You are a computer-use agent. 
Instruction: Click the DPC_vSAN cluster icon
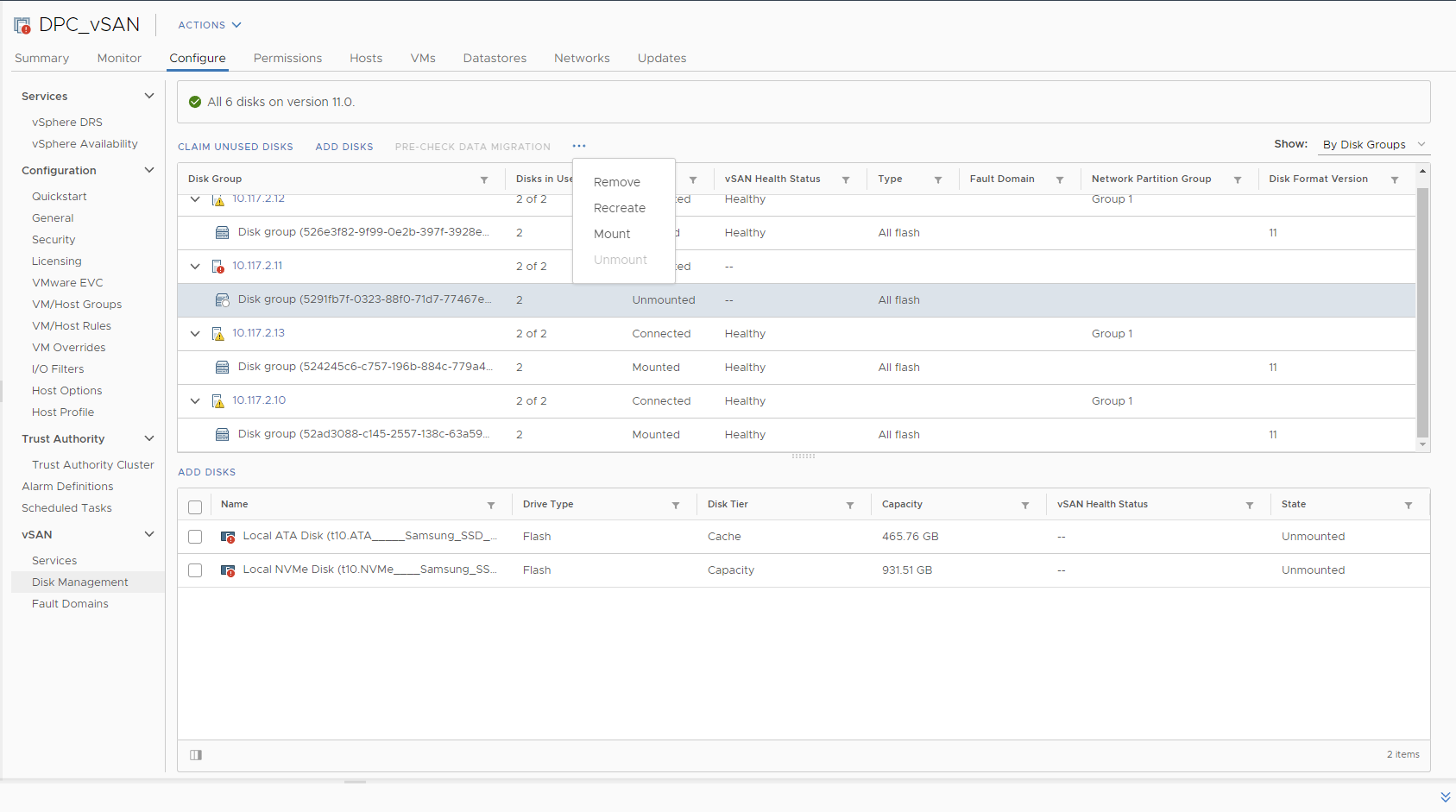pos(22,25)
